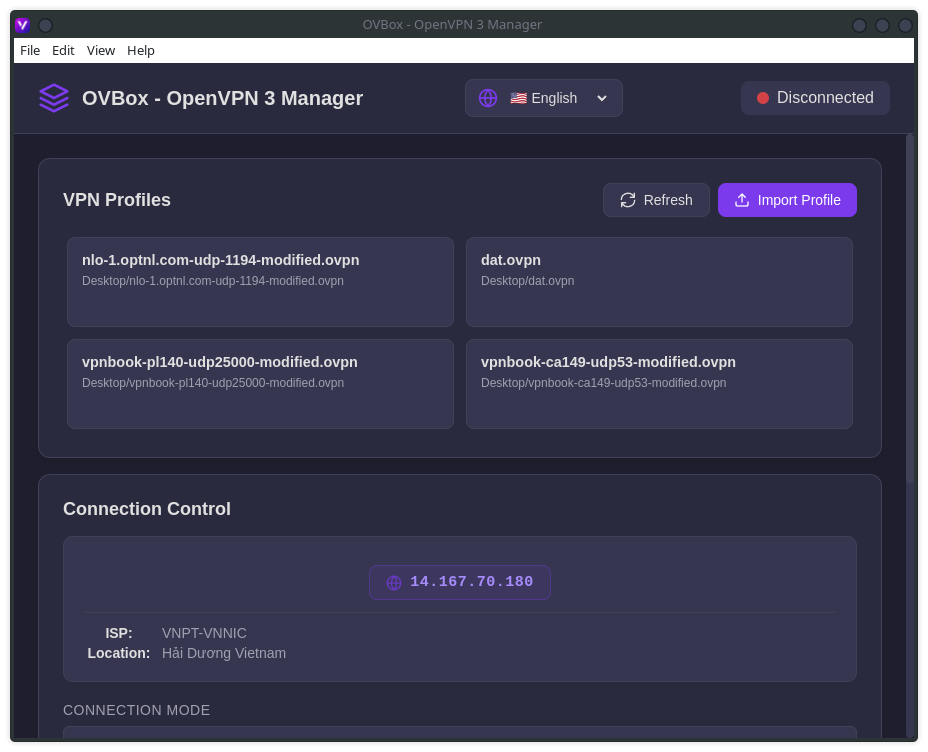Open the File menu
928x752 pixels.
(30, 50)
